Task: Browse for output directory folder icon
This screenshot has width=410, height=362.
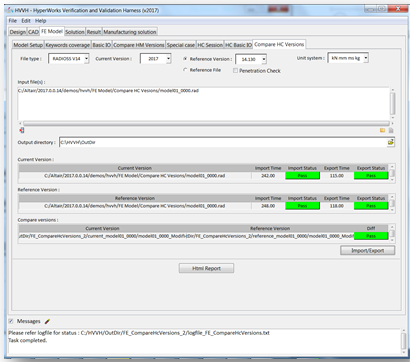Action: pos(390,142)
